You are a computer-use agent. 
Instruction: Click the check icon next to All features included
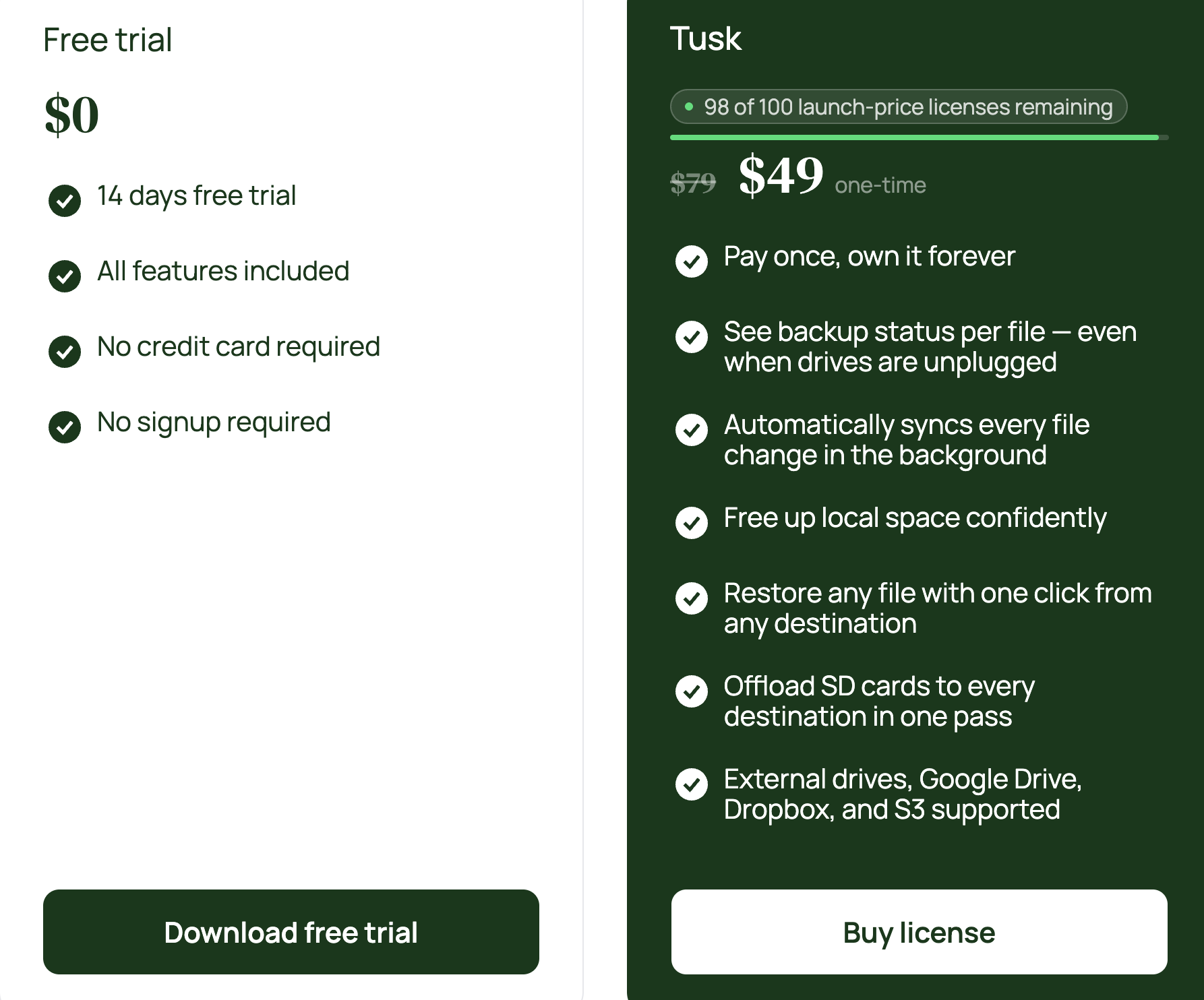click(x=65, y=276)
